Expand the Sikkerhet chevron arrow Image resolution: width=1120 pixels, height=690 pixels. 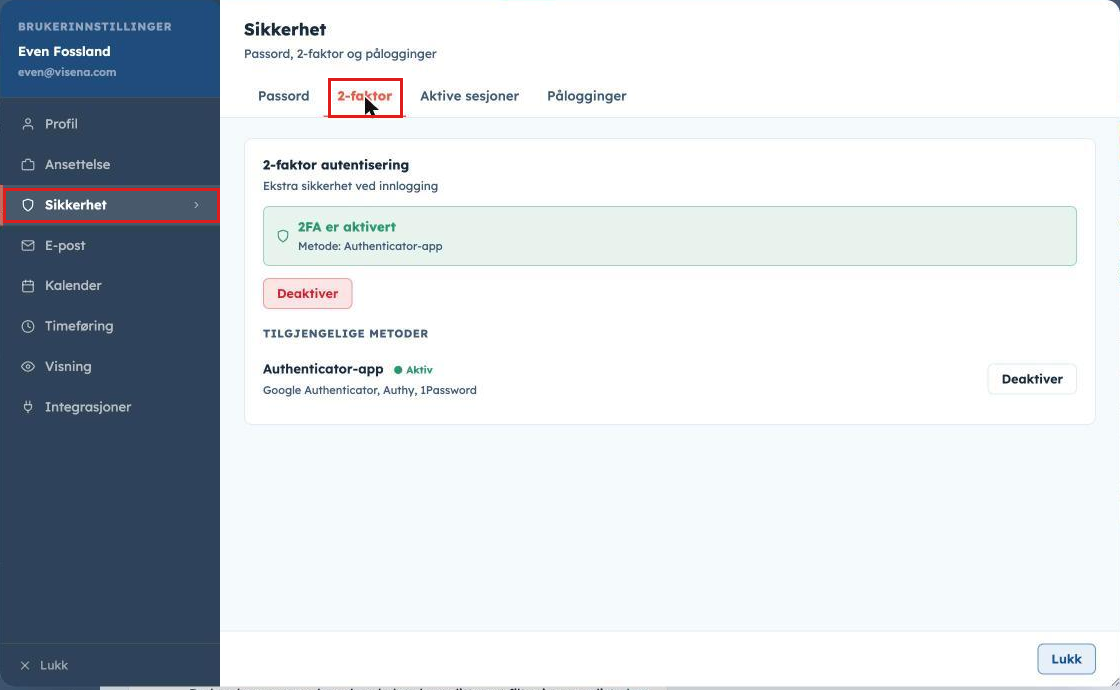pos(196,205)
